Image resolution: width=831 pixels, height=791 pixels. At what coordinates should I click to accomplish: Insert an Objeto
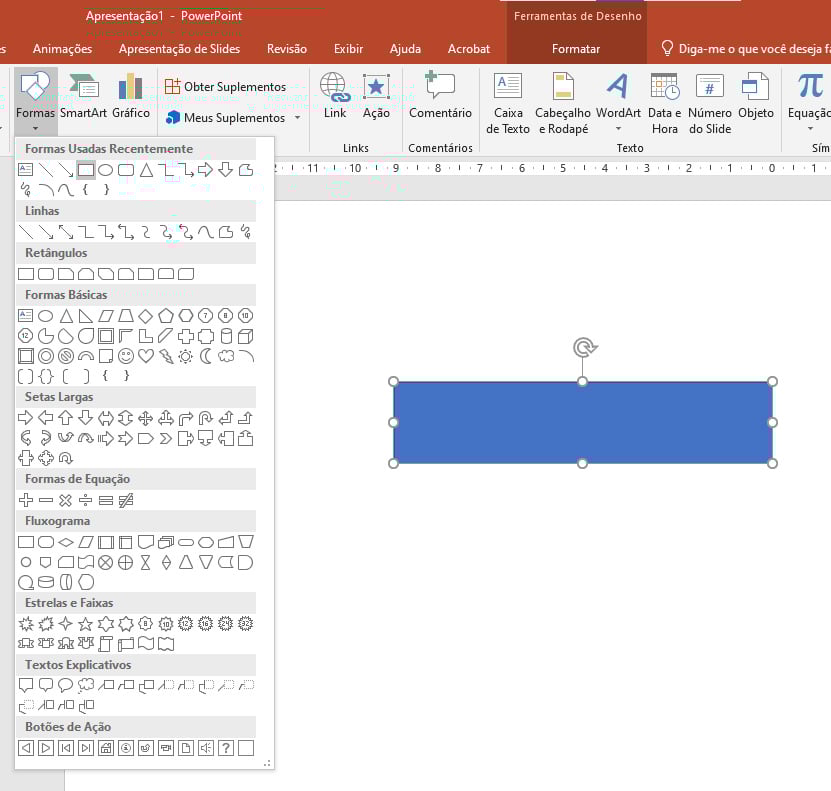tap(756, 96)
